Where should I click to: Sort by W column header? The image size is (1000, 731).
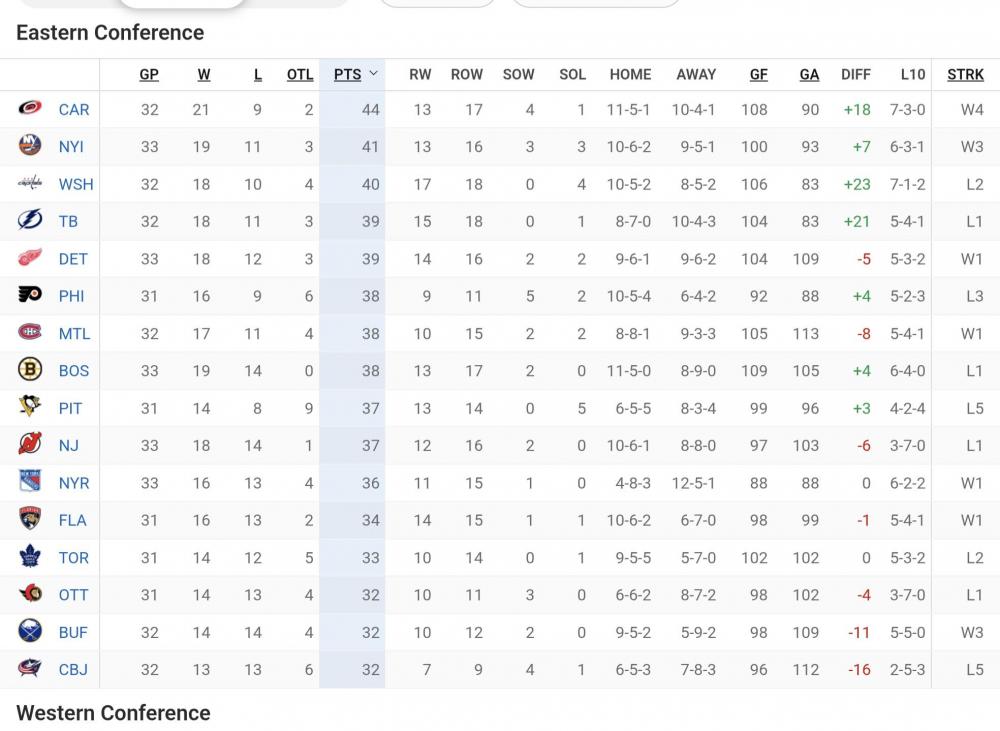click(204, 74)
